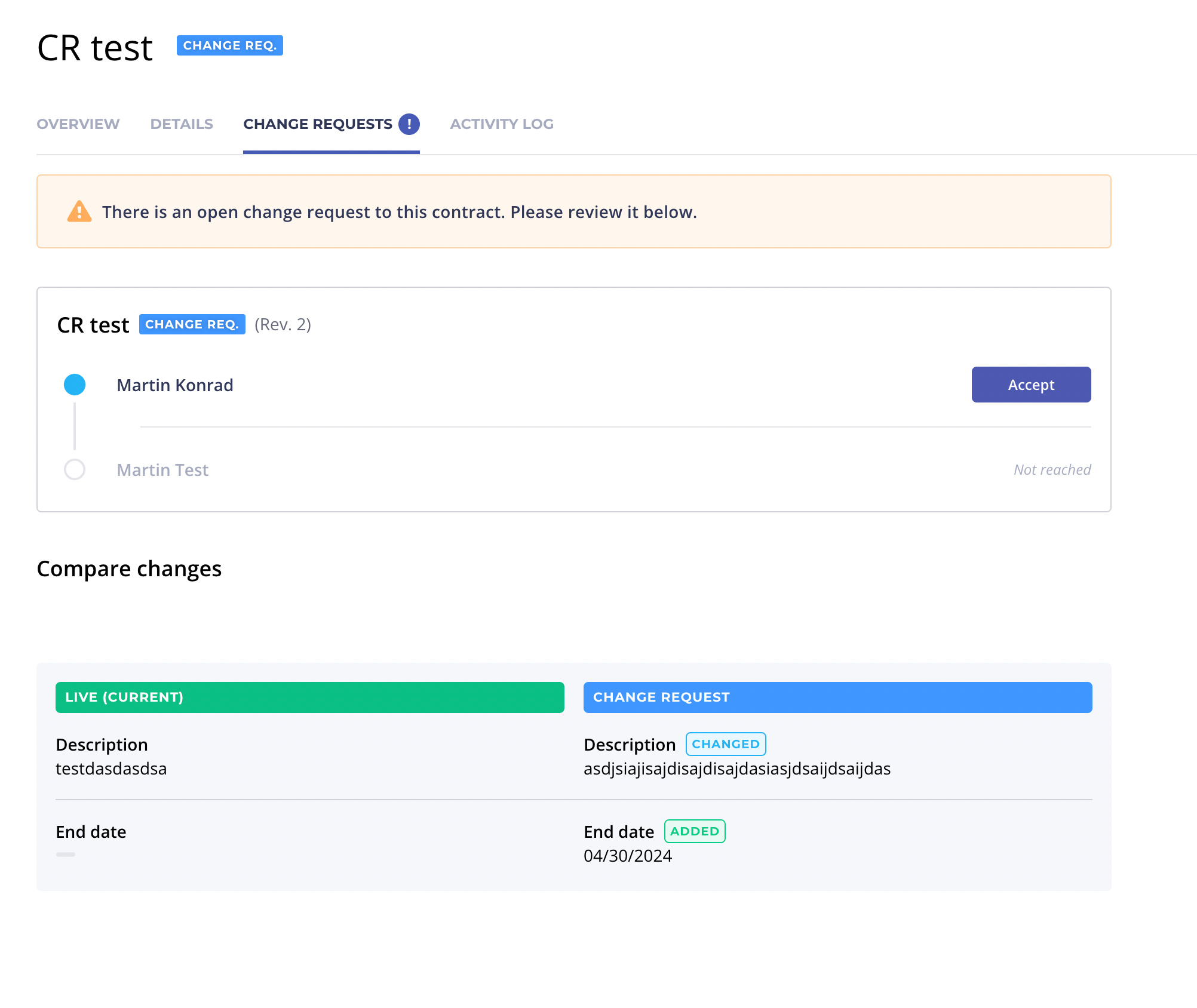The height and width of the screenshot is (1008, 1197).
Task: Click the (Rev. 2) revision label
Action: [x=283, y=324]
